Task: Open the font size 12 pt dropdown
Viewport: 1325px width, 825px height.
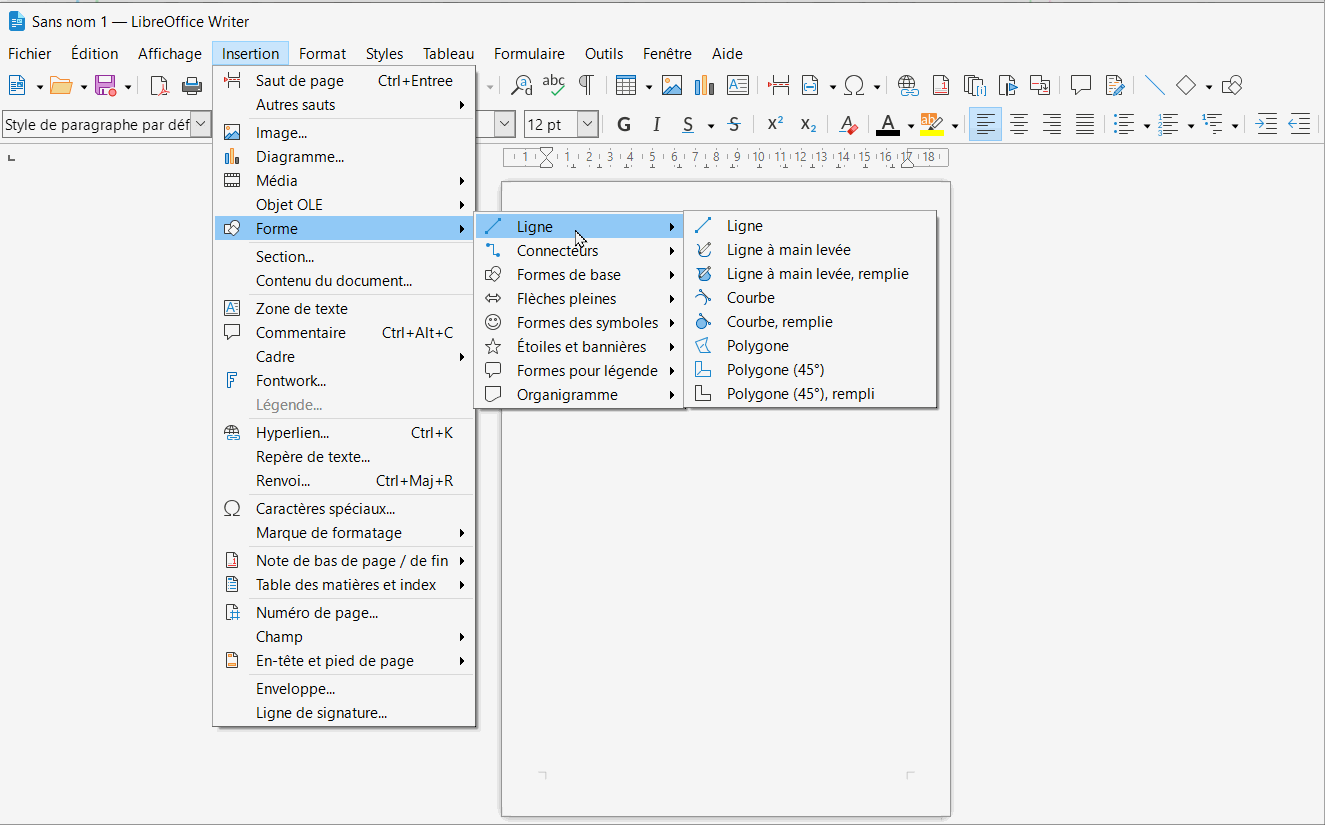Action: [x=588, y=125]
